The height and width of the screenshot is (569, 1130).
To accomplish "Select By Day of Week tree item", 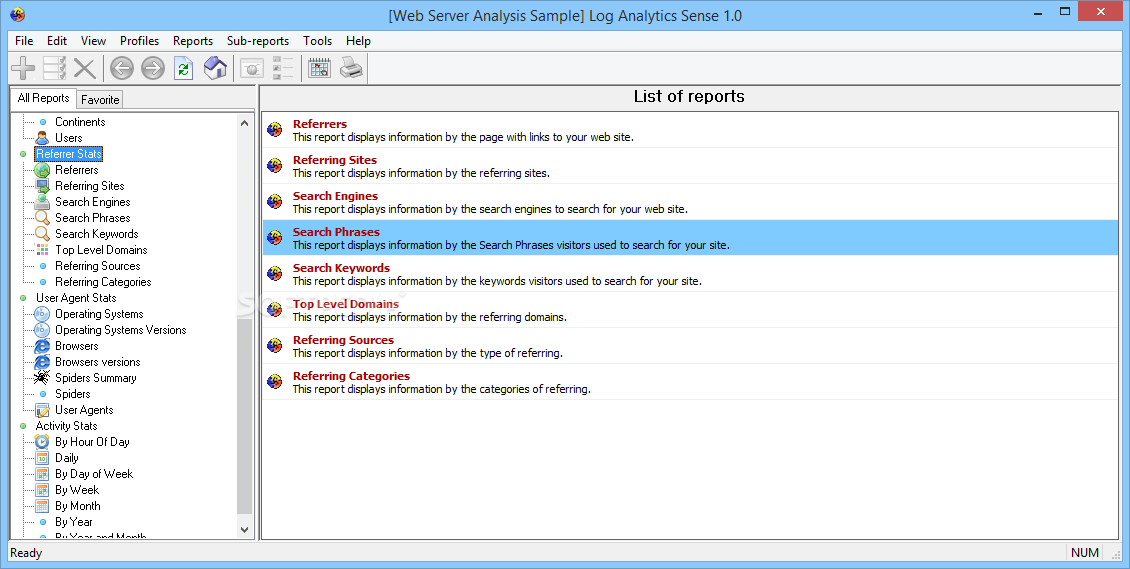I will [94, 474].
